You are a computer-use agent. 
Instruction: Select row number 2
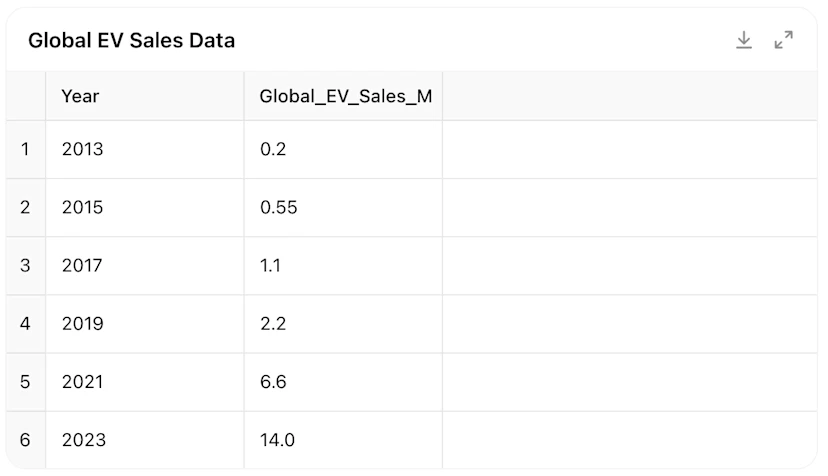pos(26,208)
